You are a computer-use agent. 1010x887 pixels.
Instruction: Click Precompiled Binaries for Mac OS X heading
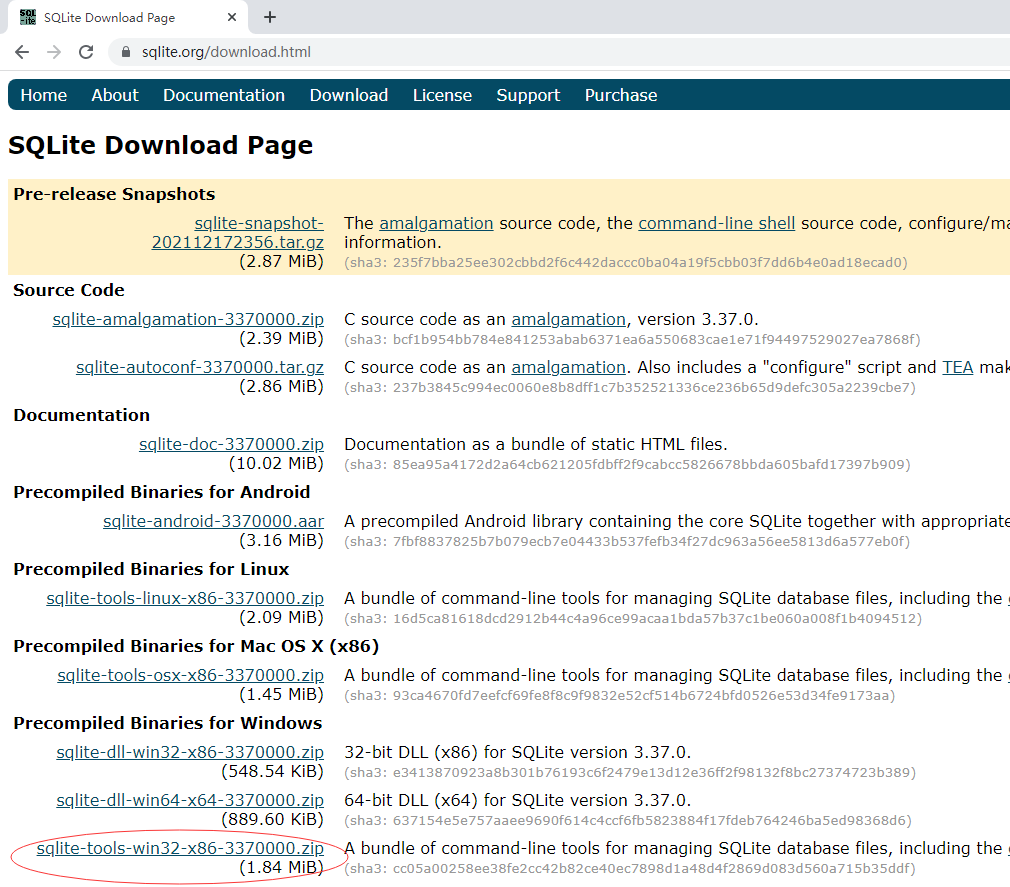[196, 646]
